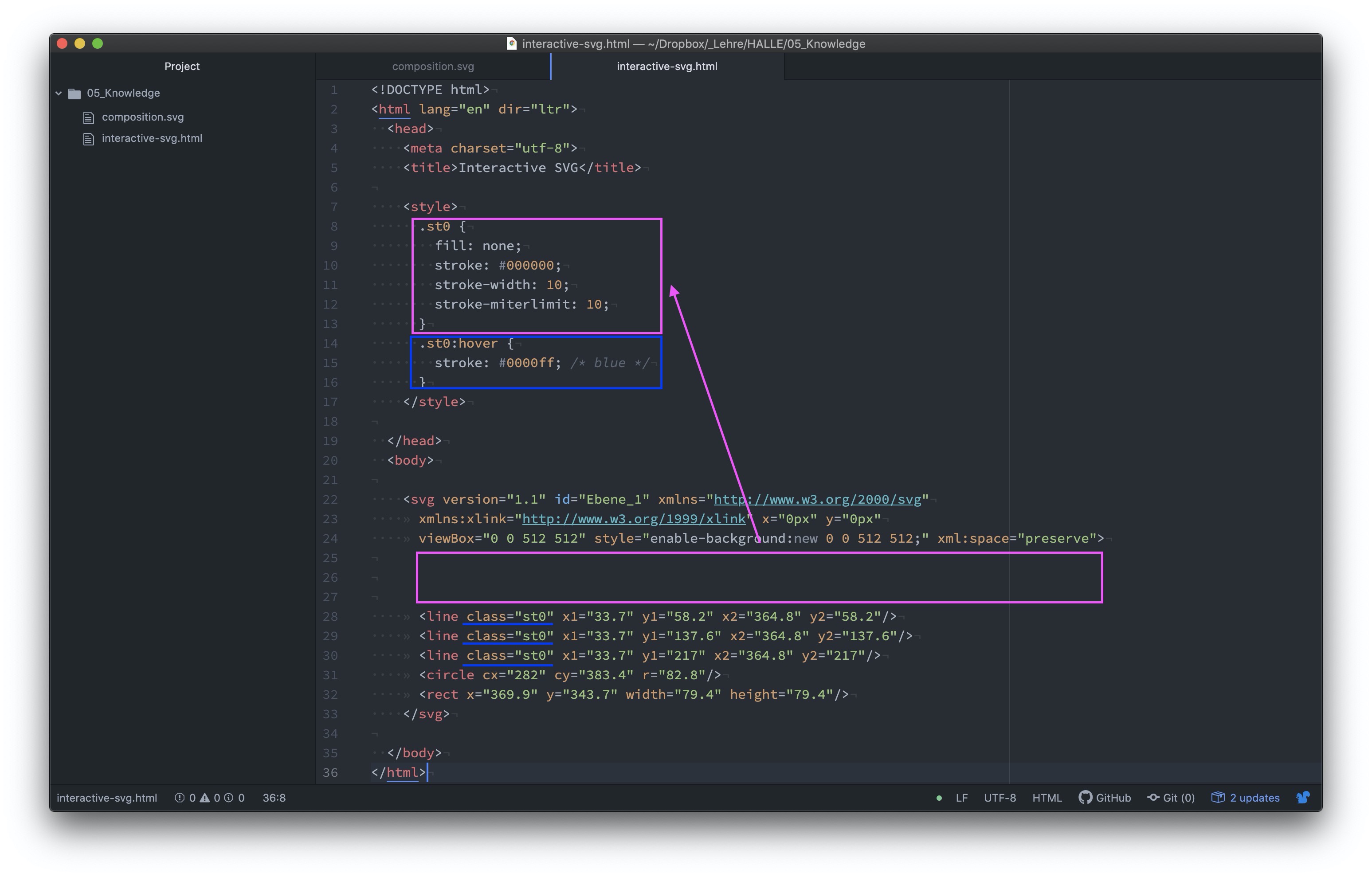Click the '<!DOCTYPE html>' line

pyautogui.click(x=430, y=90)
